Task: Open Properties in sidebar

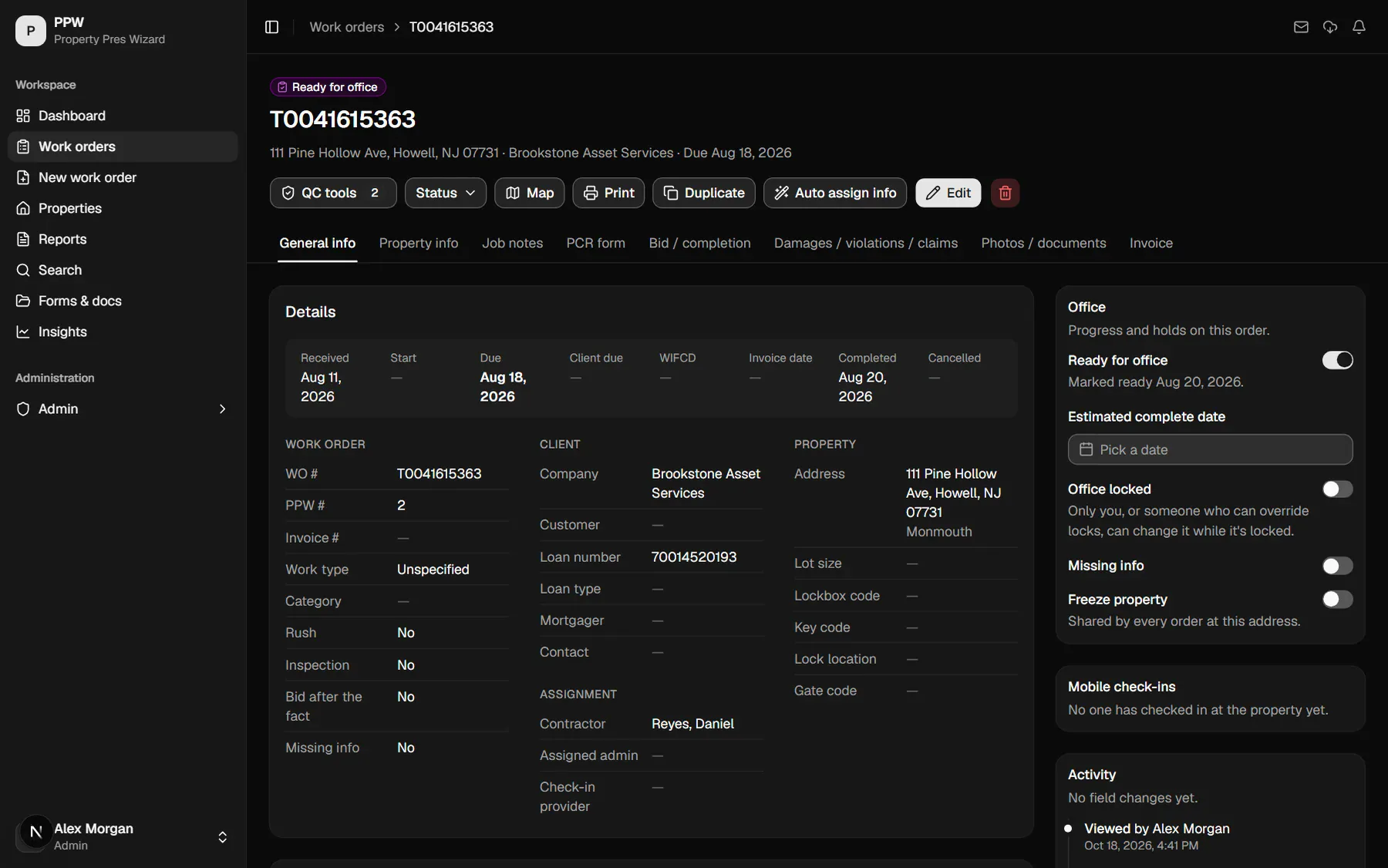Action: pyautogui.click(x=123, y=208)
